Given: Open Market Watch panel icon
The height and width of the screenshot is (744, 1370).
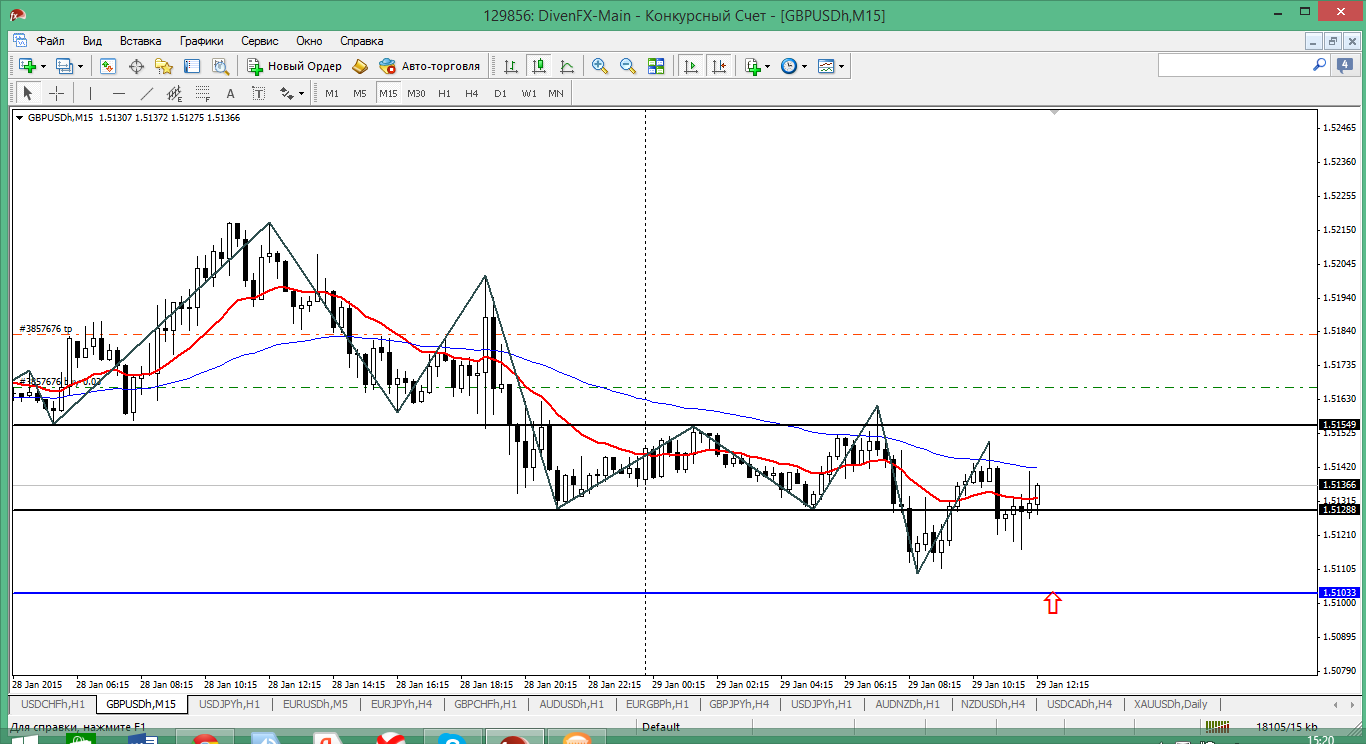Looking at the screenshot, I should [x=108, y=66].
